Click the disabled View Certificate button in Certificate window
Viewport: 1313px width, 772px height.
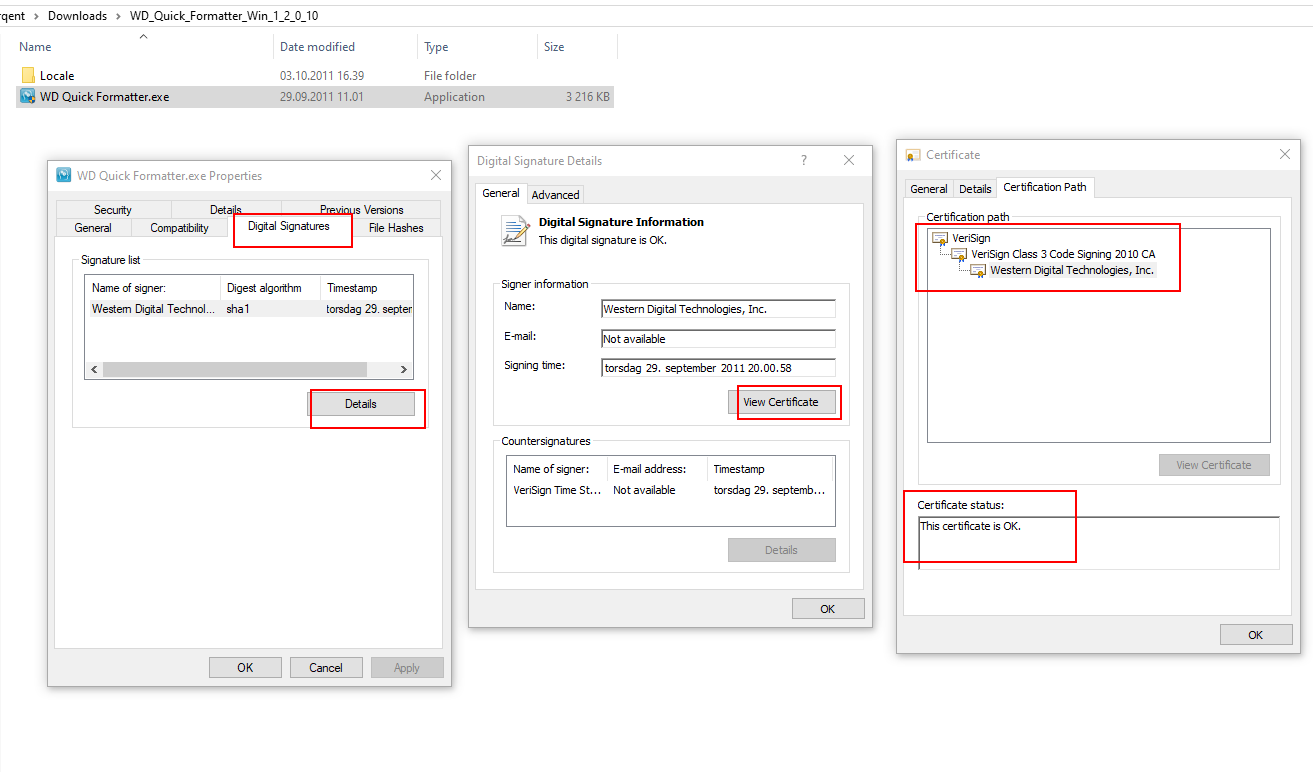[x=1214, y=465]
